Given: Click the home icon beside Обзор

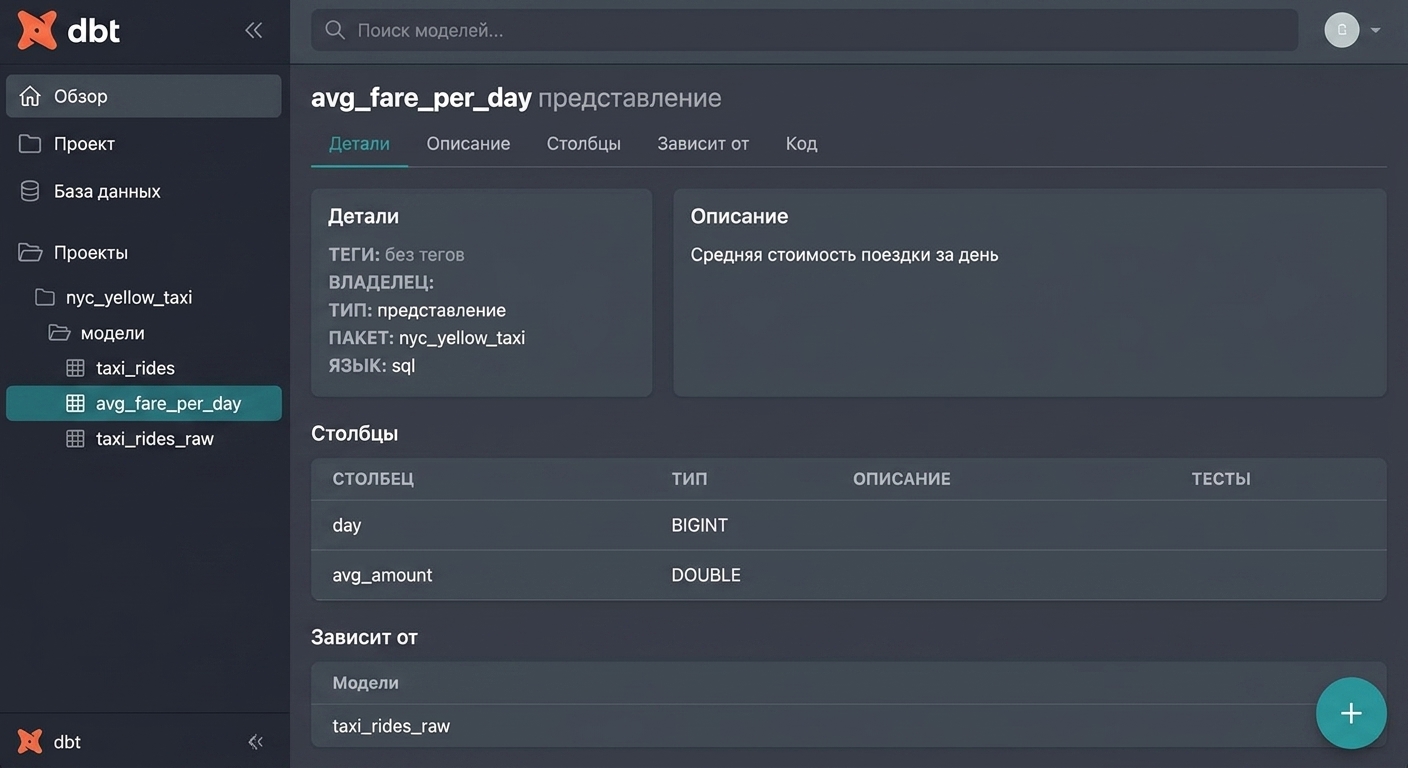Looking at the screenshot, I should click(x=30, y=96).
